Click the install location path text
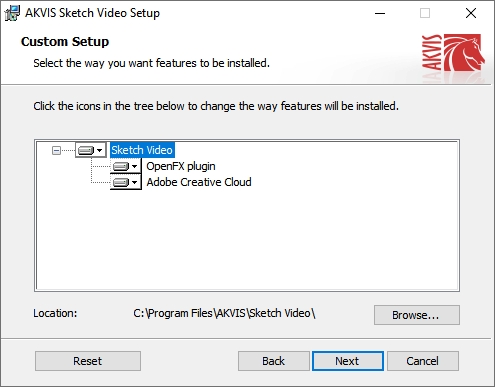495x387 pixels. point(224,313)
